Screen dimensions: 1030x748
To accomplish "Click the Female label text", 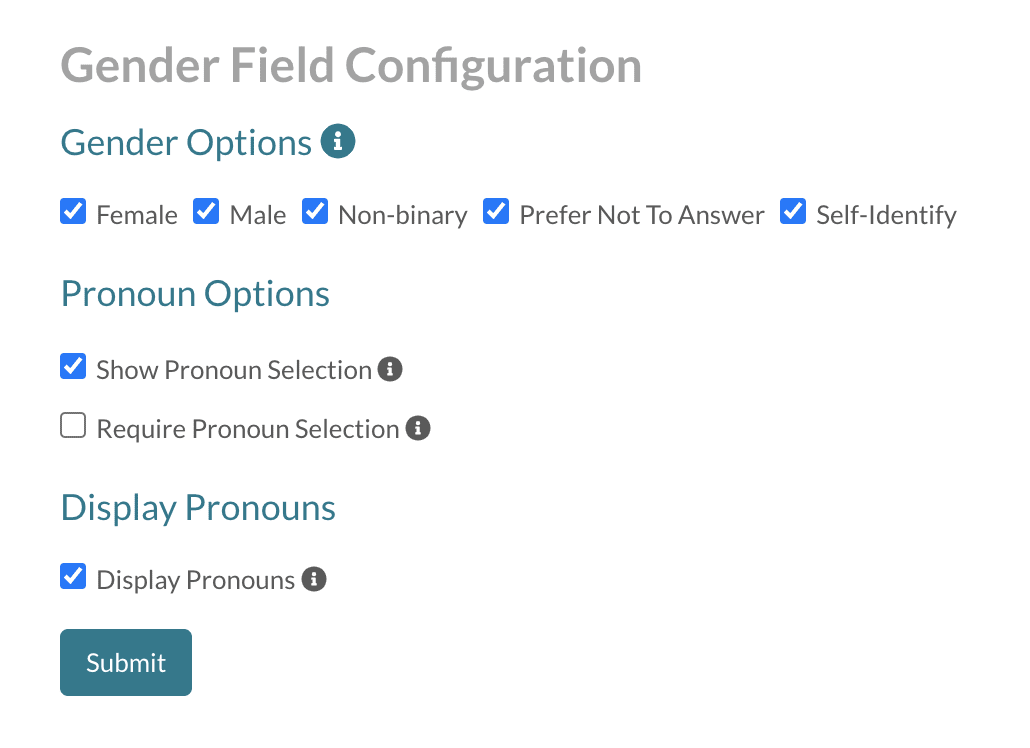I will click(x=136, y=214).
